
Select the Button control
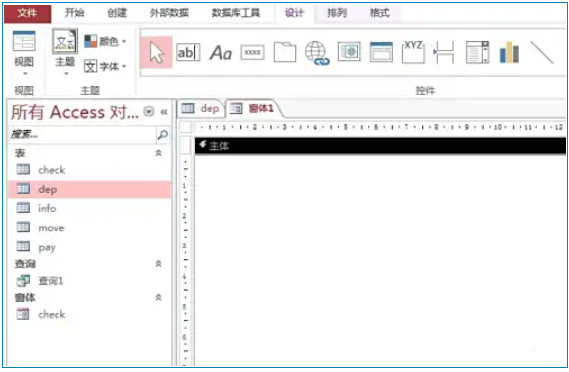253,53
